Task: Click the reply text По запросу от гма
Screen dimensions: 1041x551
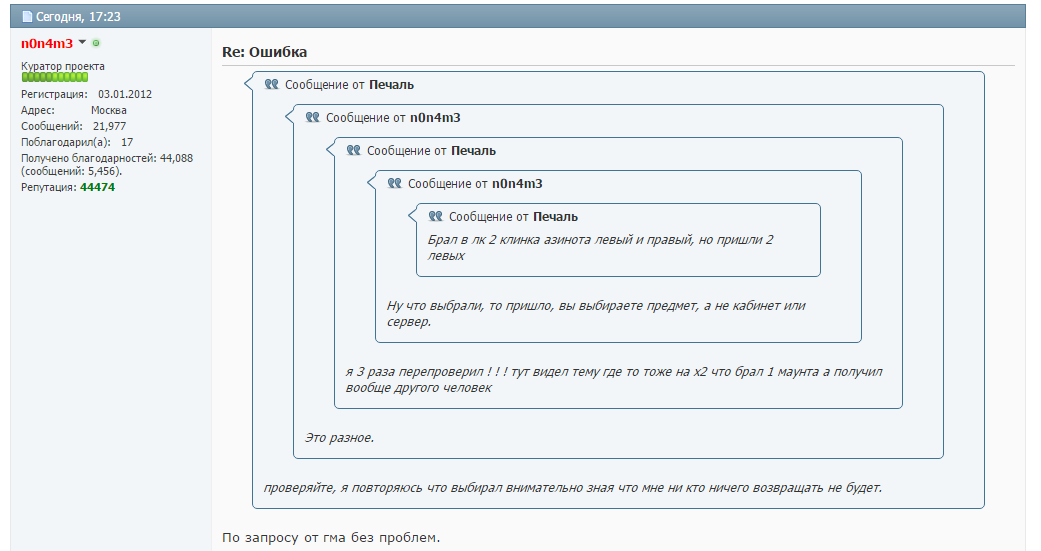Action: tap(331, 538)
